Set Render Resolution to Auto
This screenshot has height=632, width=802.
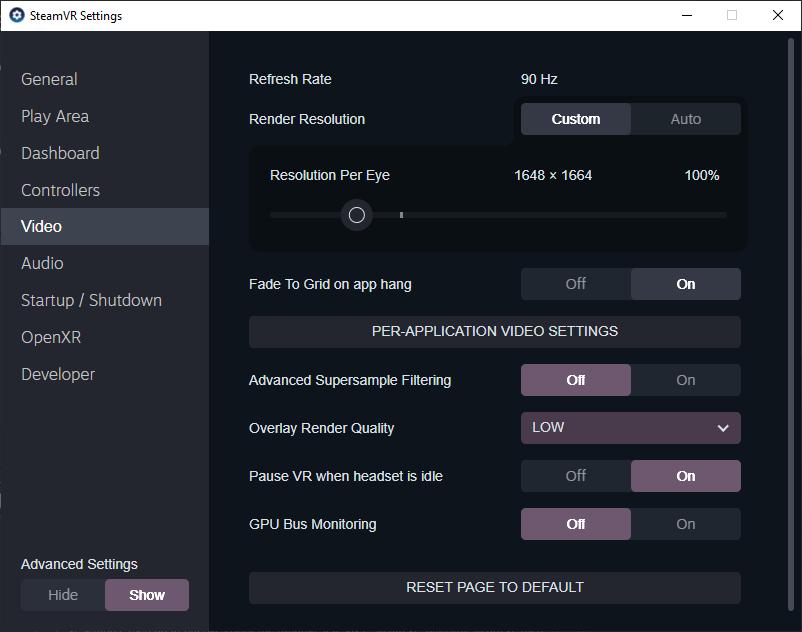[x=685, y=119]
